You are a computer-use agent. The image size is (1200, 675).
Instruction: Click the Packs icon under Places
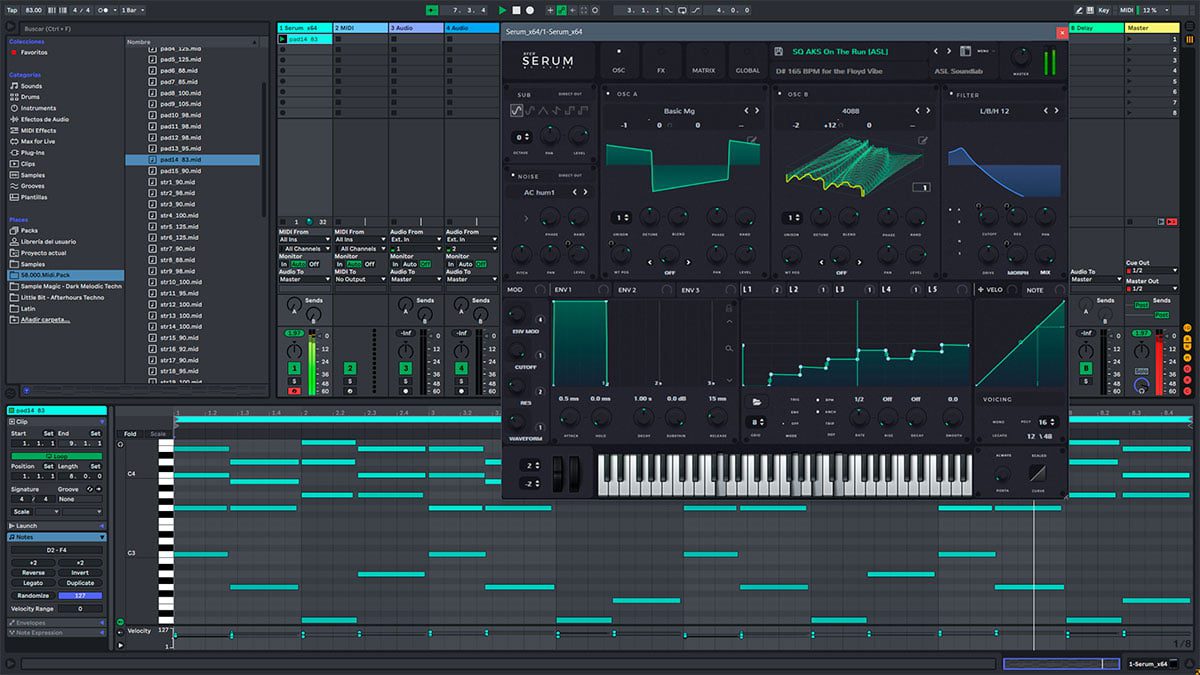pyautogui.click(x=13, y=230)
